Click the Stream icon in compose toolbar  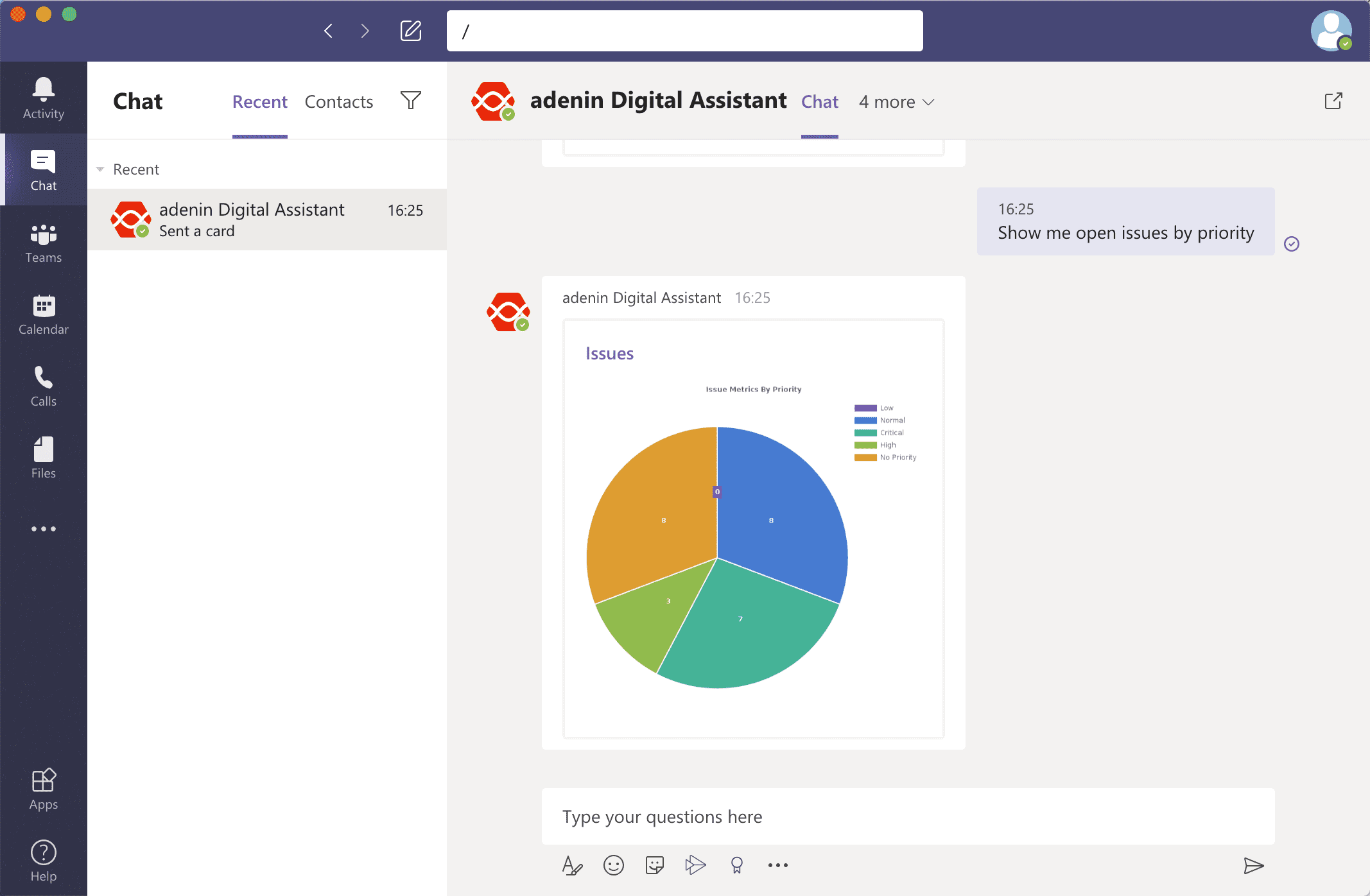click(696, 866)
